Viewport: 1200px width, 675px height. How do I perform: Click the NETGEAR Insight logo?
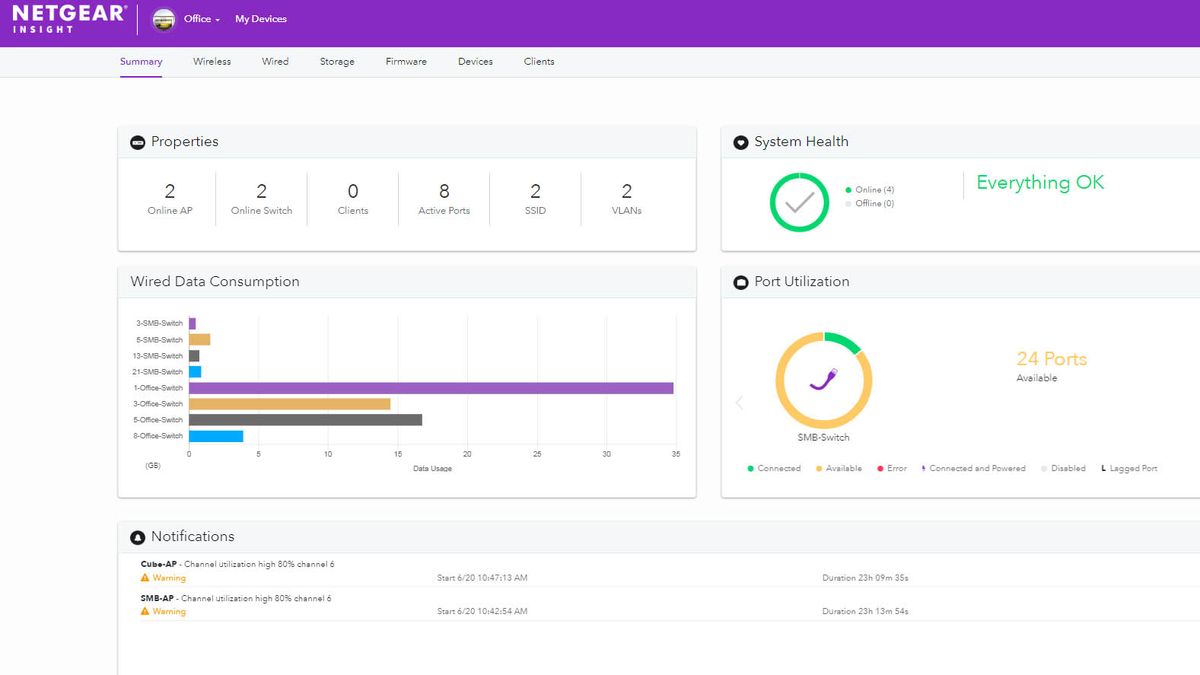(x=69, y=18)
